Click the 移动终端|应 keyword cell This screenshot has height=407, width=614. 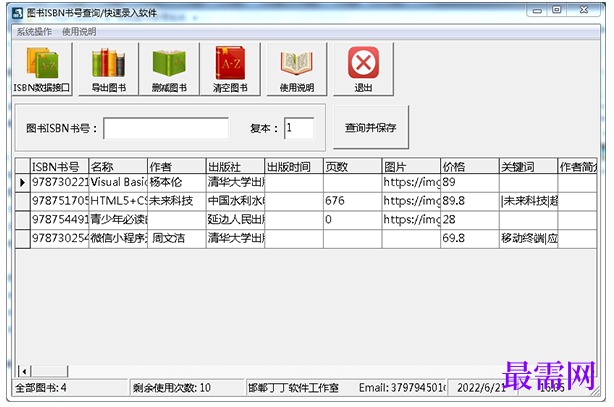click(528, 239)
